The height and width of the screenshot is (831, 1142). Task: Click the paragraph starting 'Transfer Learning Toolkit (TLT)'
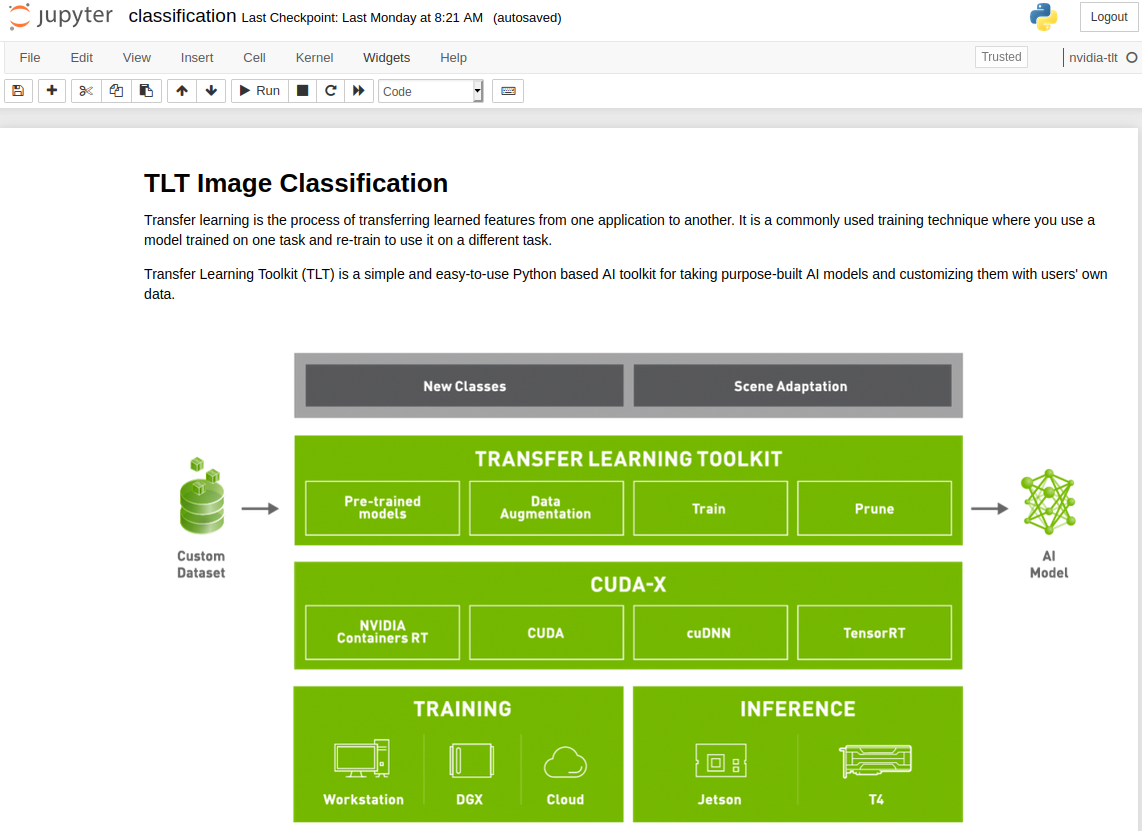point(626,284)
